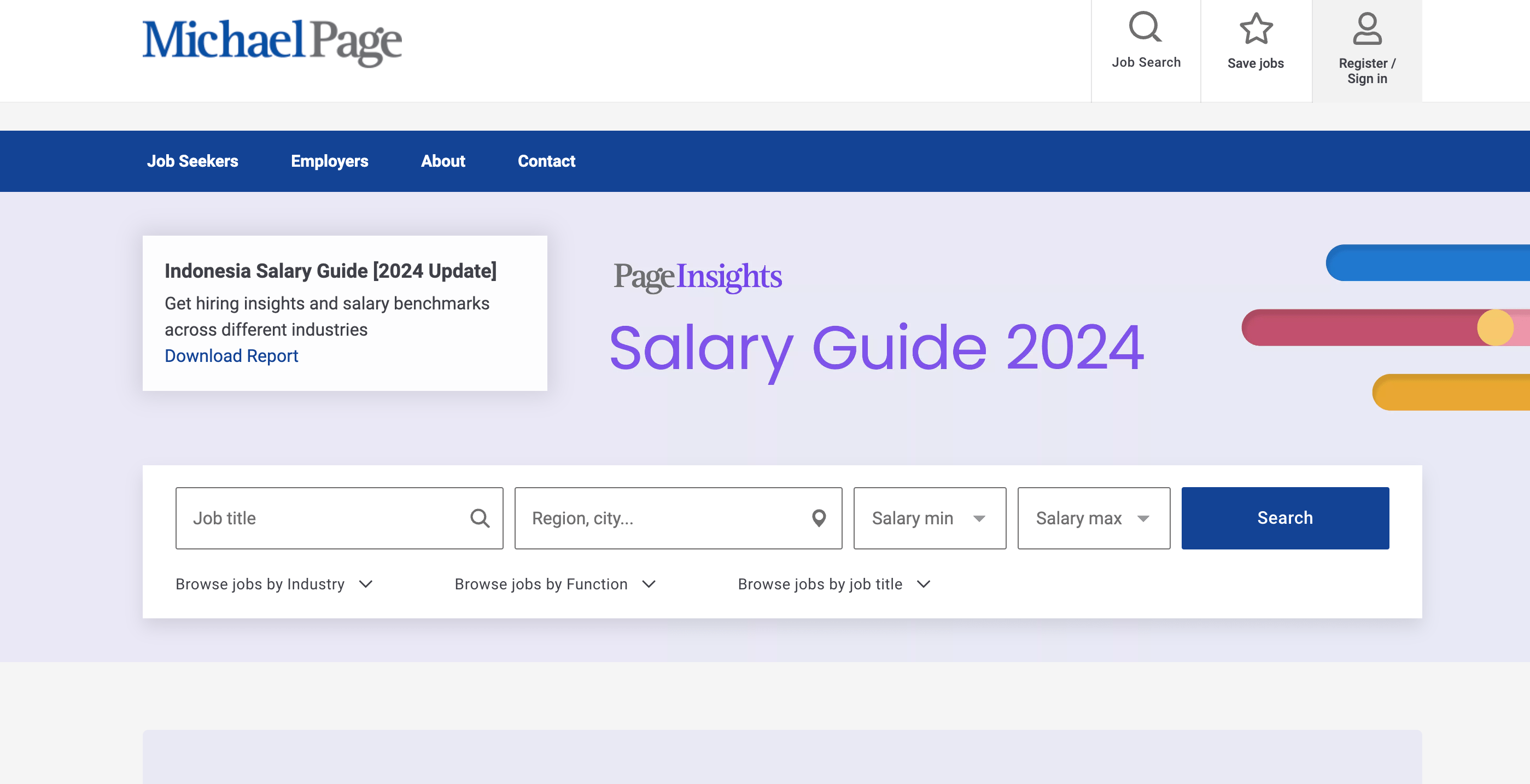1530x784 pixels.
Task: Click inside the Job title input field
Action: pos(309,518)
